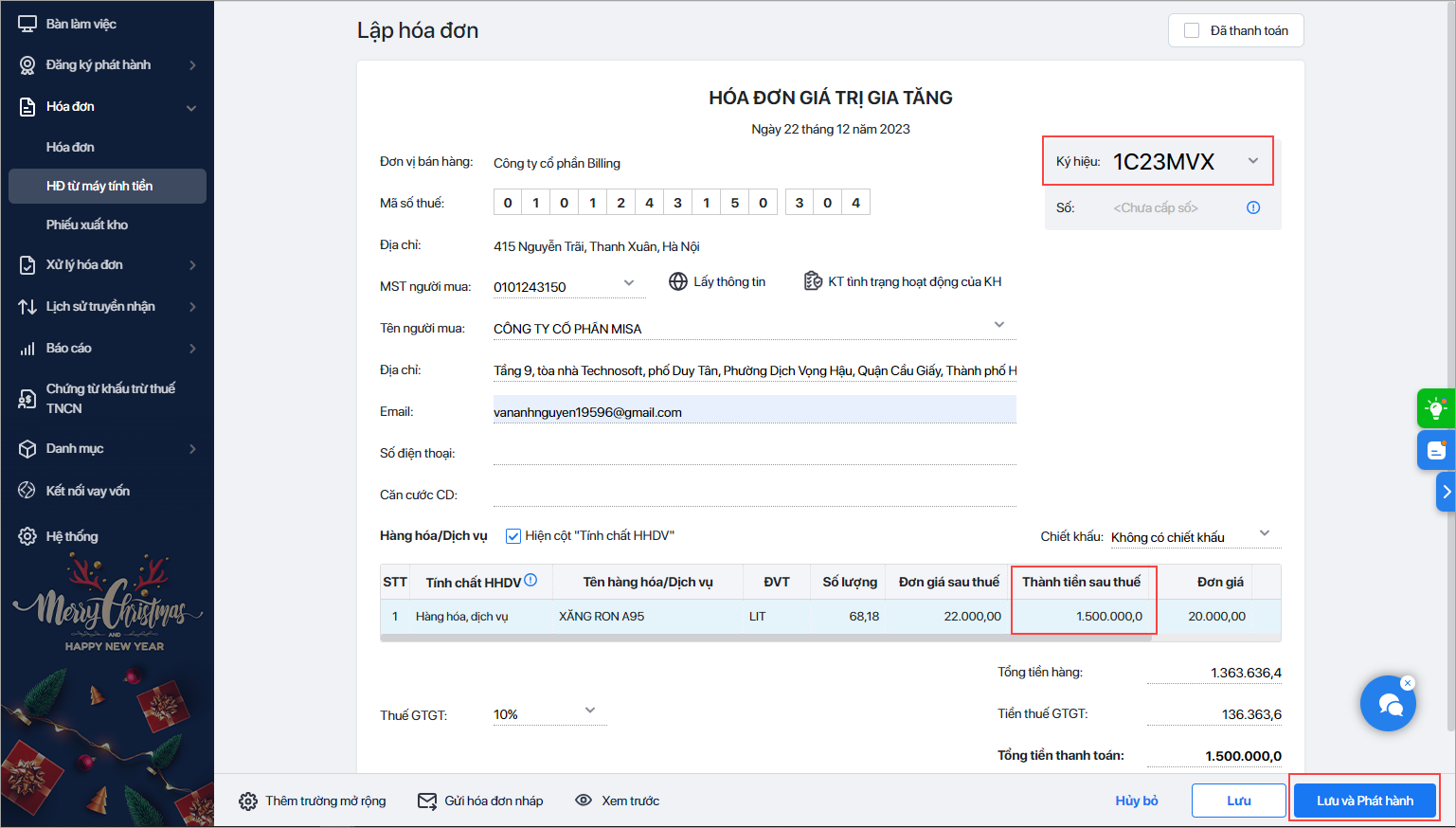Expand the Thuế GTGT 10% dropdown
The height and width of the screenshot is (828, 1456).
pyautogui.click(x=590, y=710)
